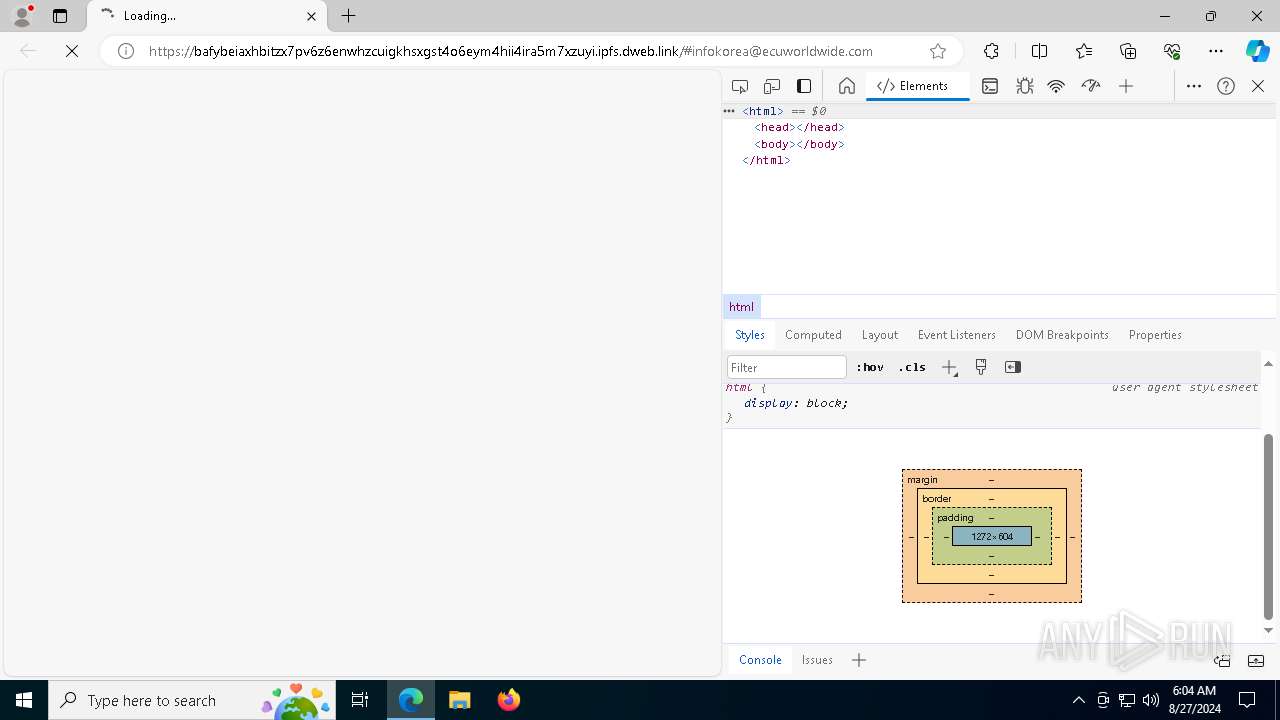Open DevTools help icon

tap(1226, 86)
